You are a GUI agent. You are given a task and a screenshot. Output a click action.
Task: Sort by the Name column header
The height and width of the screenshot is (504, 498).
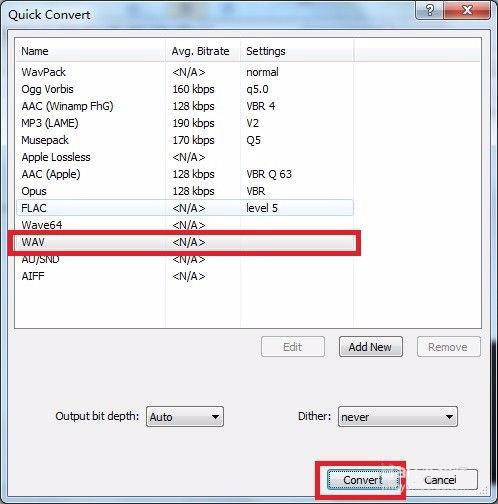(x=90, y=51)
